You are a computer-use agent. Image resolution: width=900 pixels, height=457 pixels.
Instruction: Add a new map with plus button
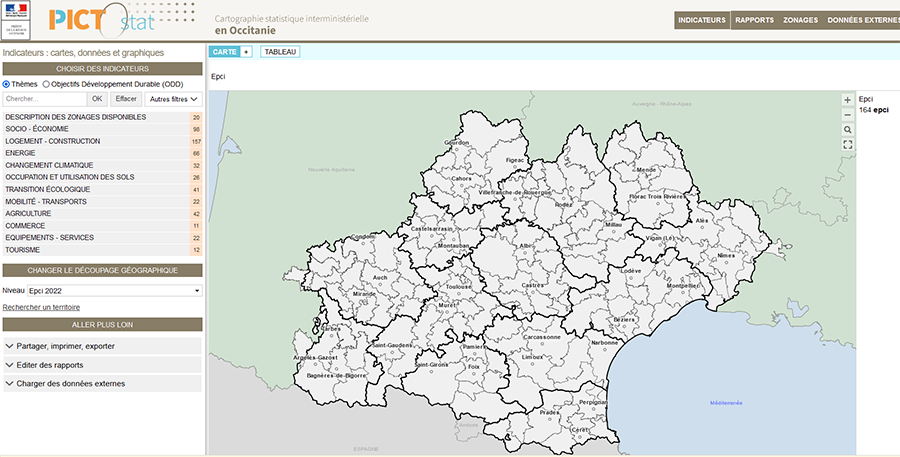click(x=246, y=52)
